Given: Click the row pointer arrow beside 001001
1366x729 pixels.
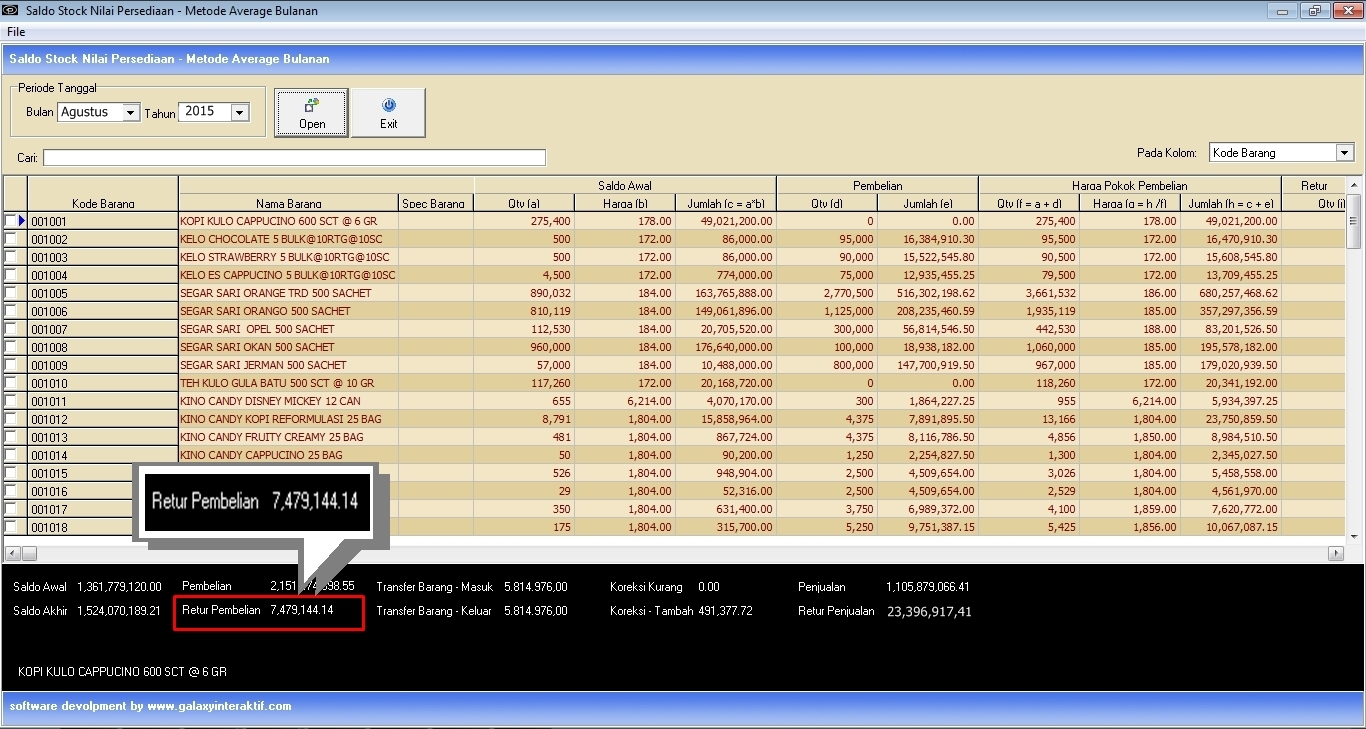Looking at the screenshot, I should [21, 221].
